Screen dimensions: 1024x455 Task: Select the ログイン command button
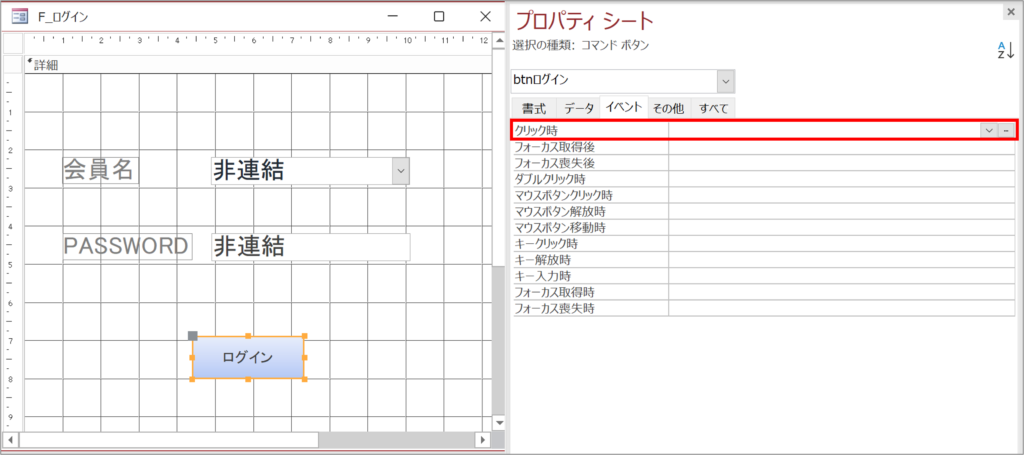248,358
